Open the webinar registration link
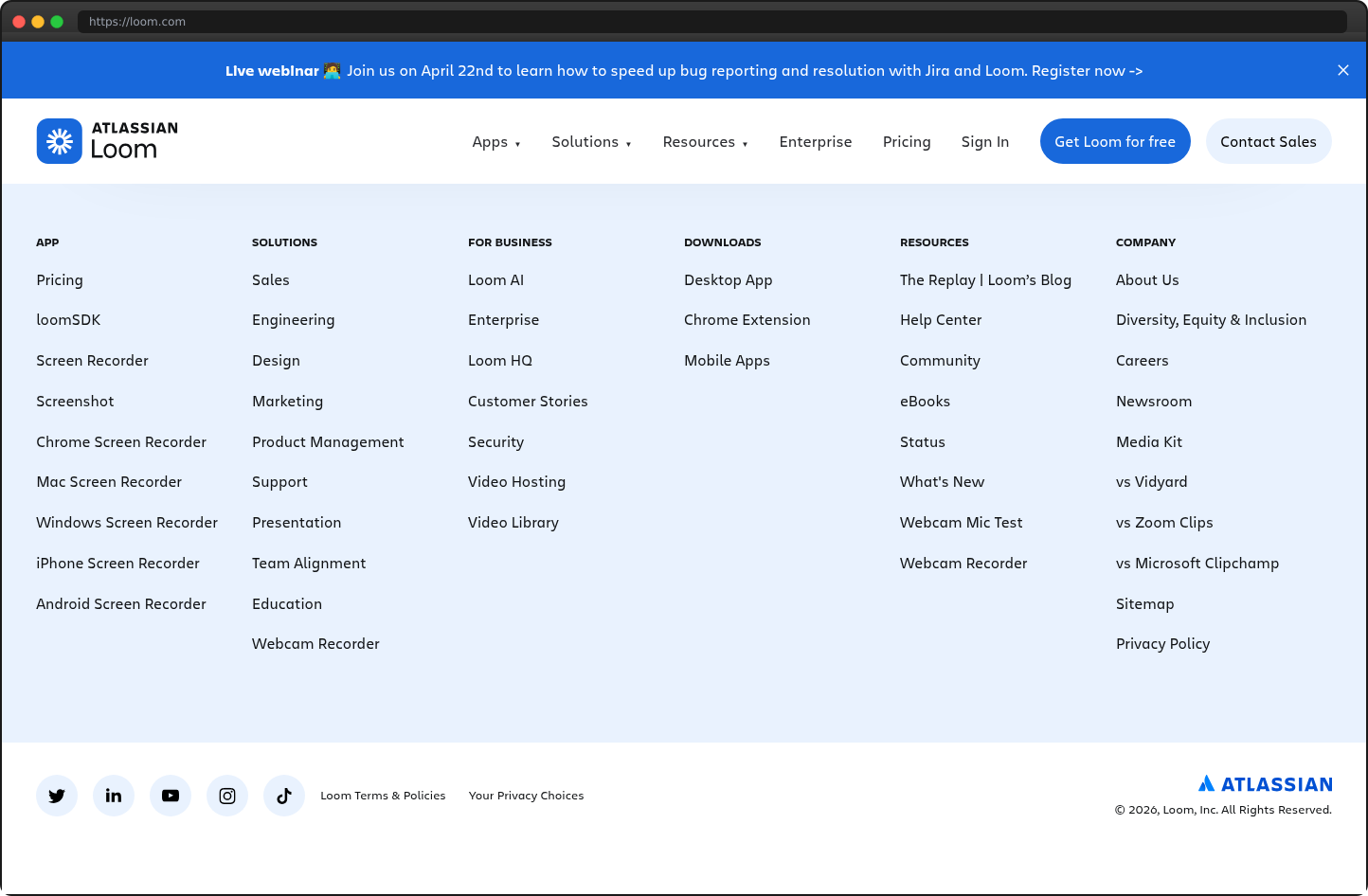Viewport: 1368px width, 896px height. pyautogui.click(x=1087, y=70)
